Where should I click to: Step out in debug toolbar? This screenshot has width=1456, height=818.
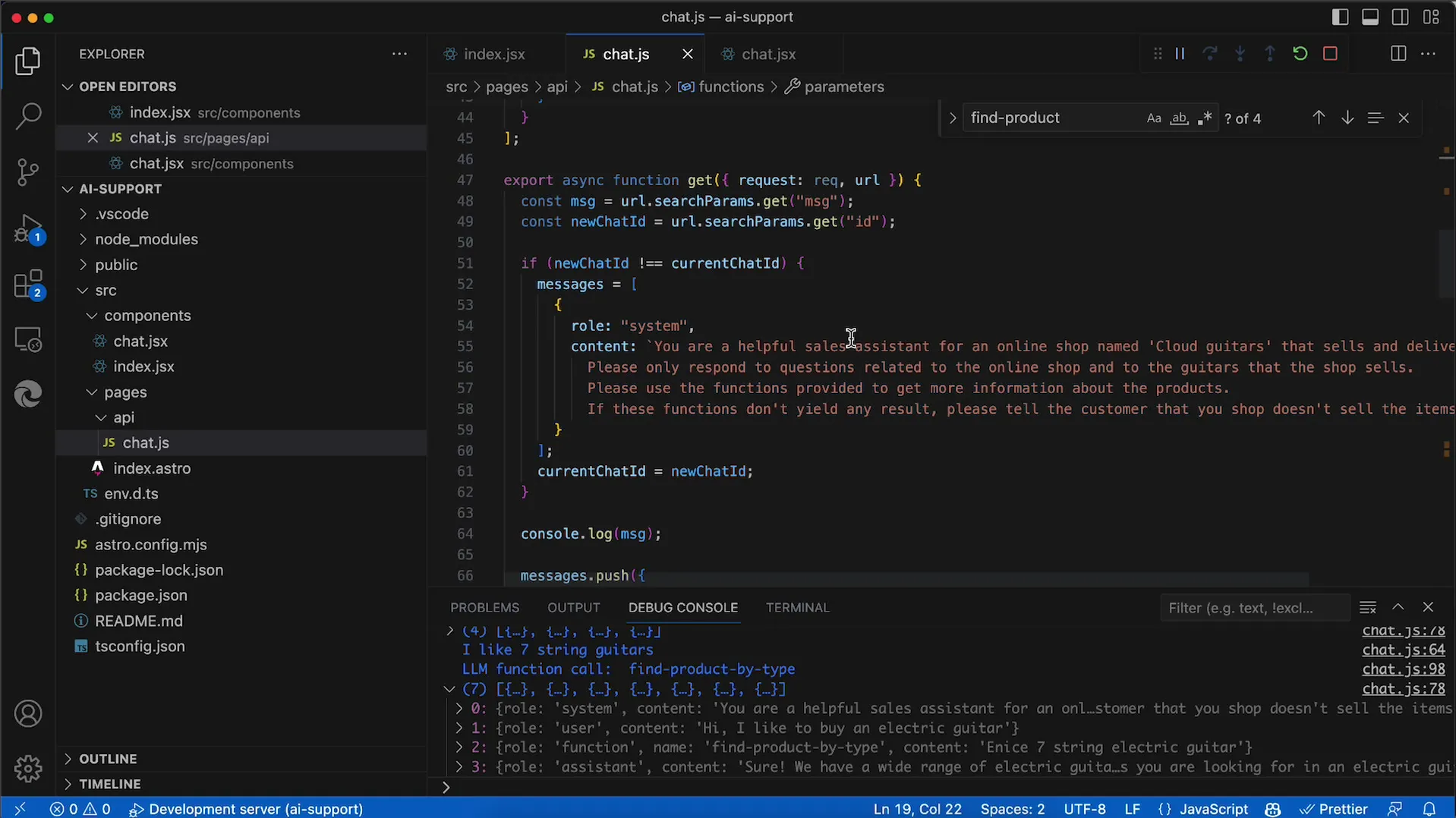1270,54
